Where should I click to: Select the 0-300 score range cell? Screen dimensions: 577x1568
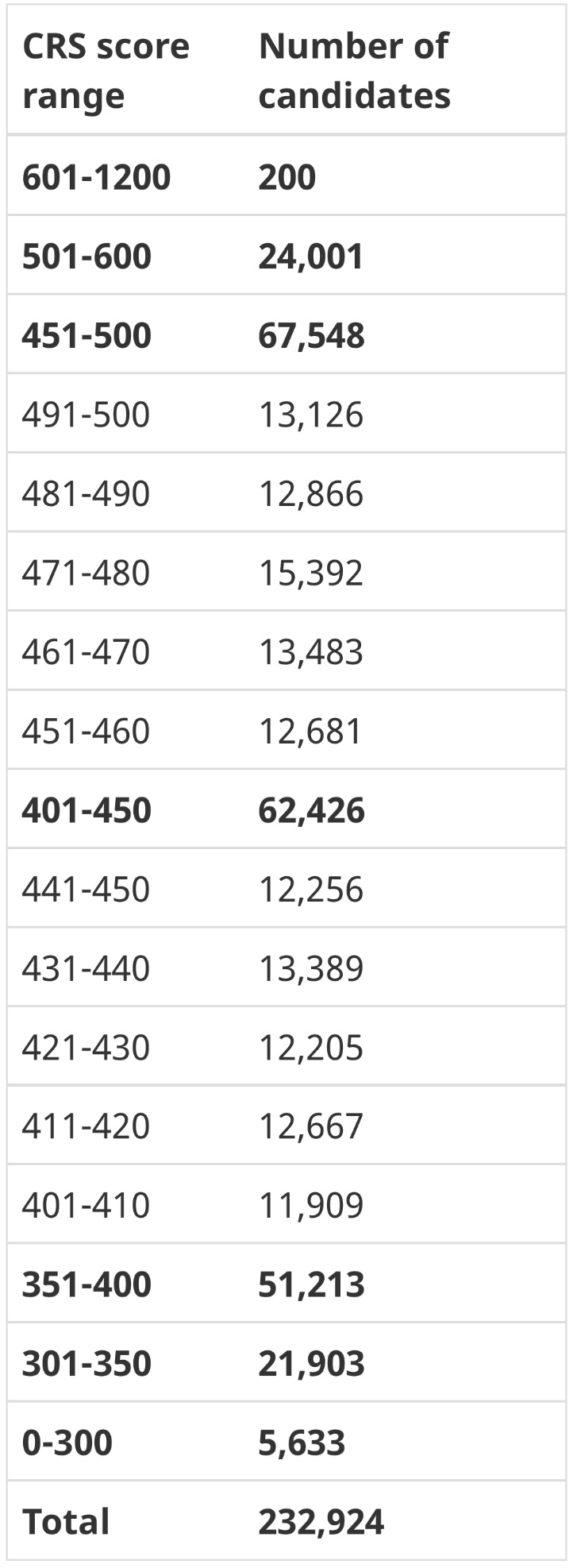coord(67,1442)
